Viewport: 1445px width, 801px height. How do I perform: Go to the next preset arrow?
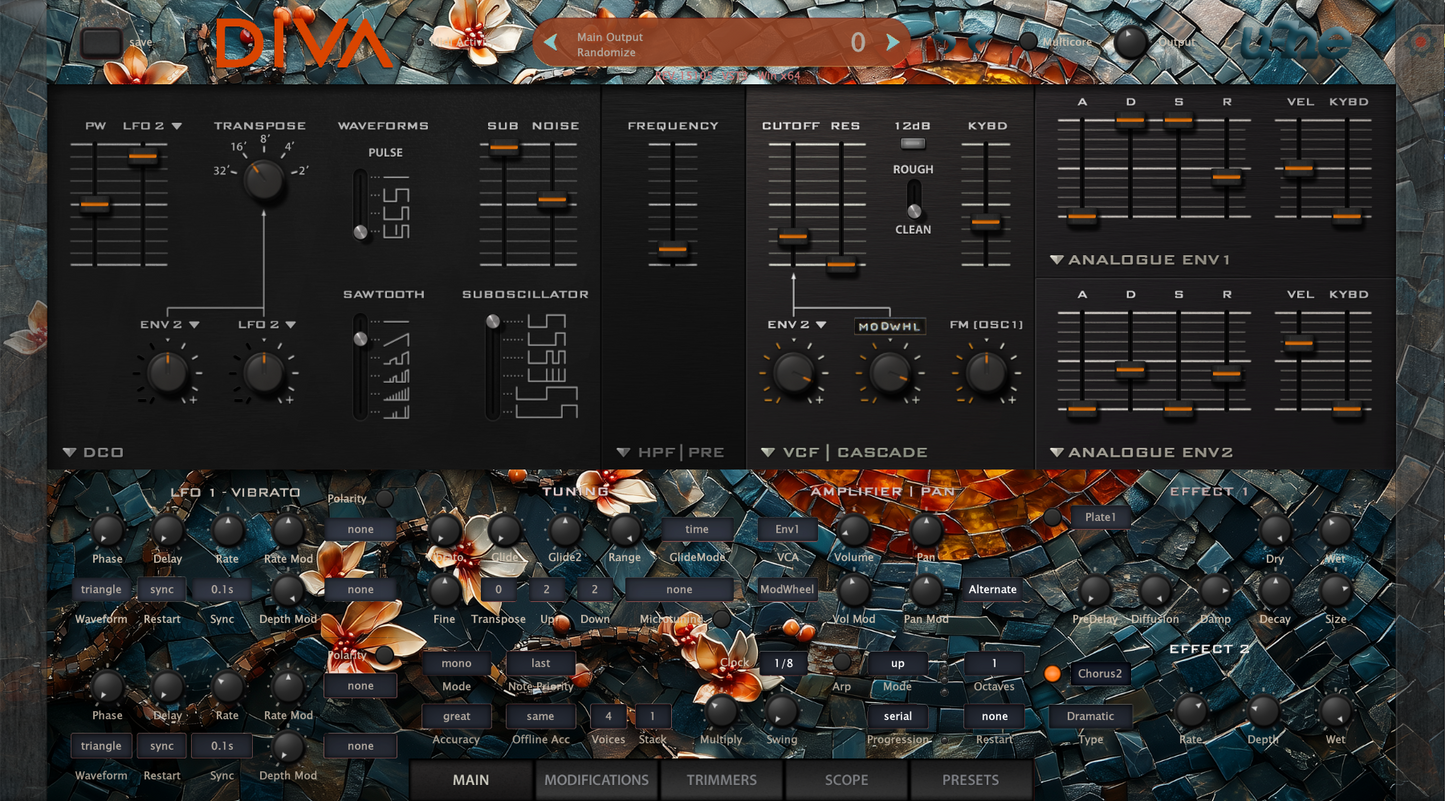893,42
